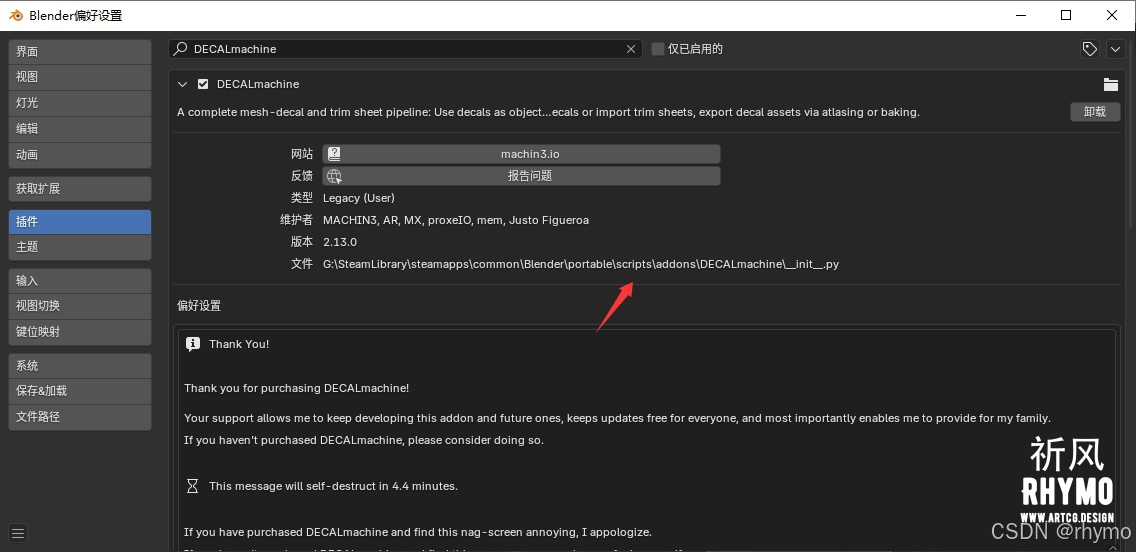Click the __init__.py file path text
The height and width of the screenshot is (552, 1136).
click(x=581, y=264)
